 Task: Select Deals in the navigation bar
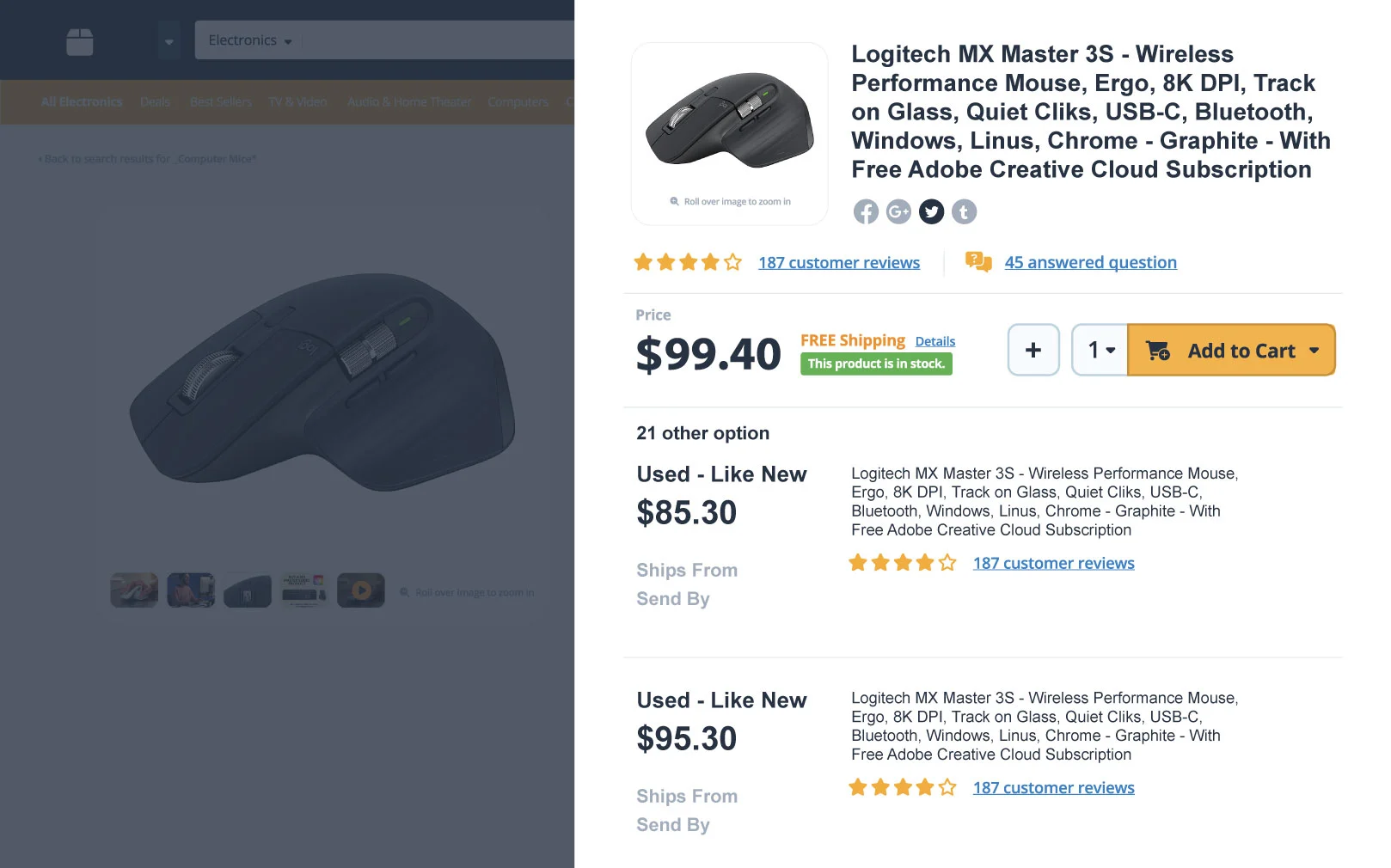[155, 101]
